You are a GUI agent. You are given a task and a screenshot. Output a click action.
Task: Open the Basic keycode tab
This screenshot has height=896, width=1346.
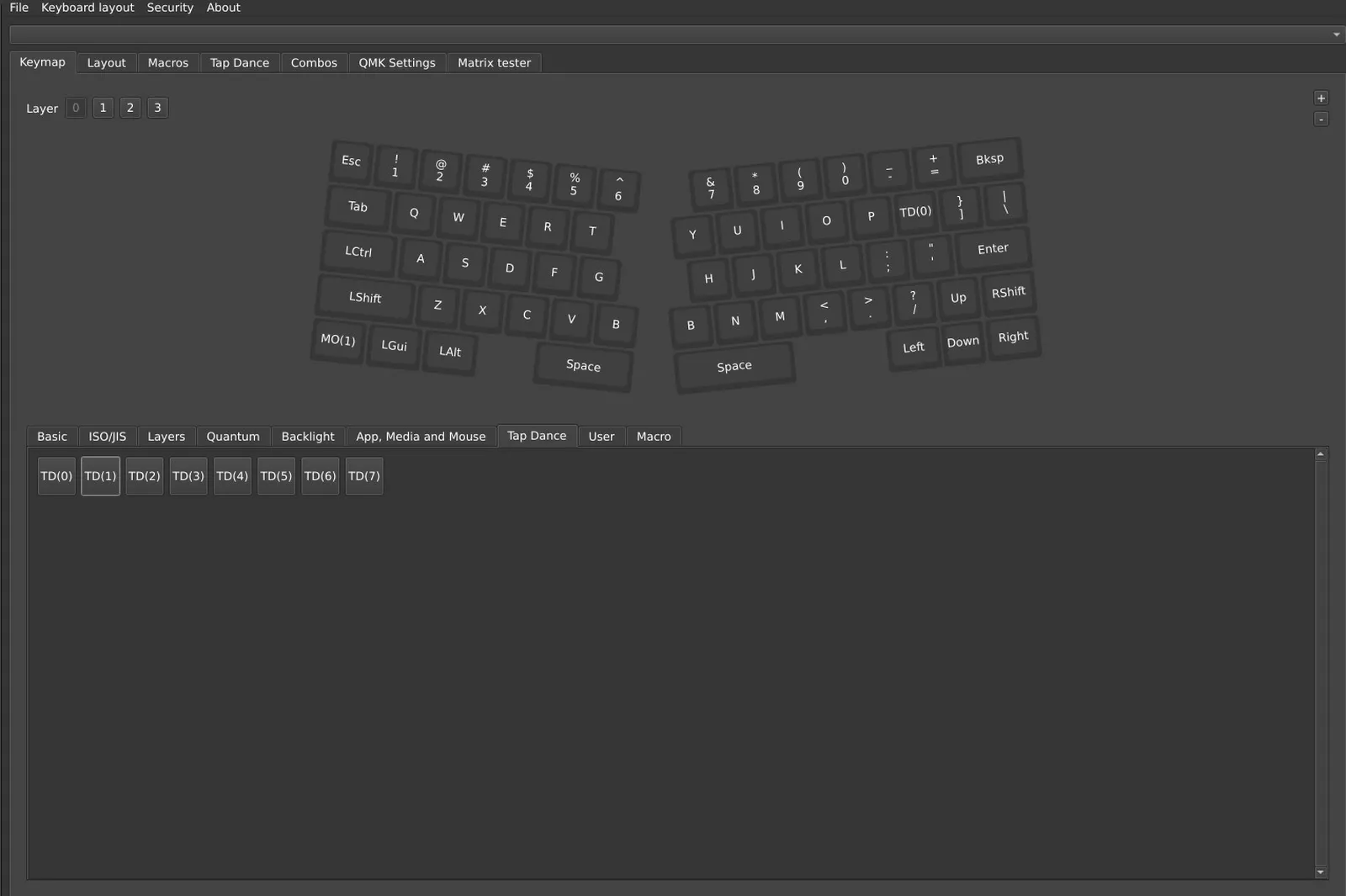click(52, 437)
